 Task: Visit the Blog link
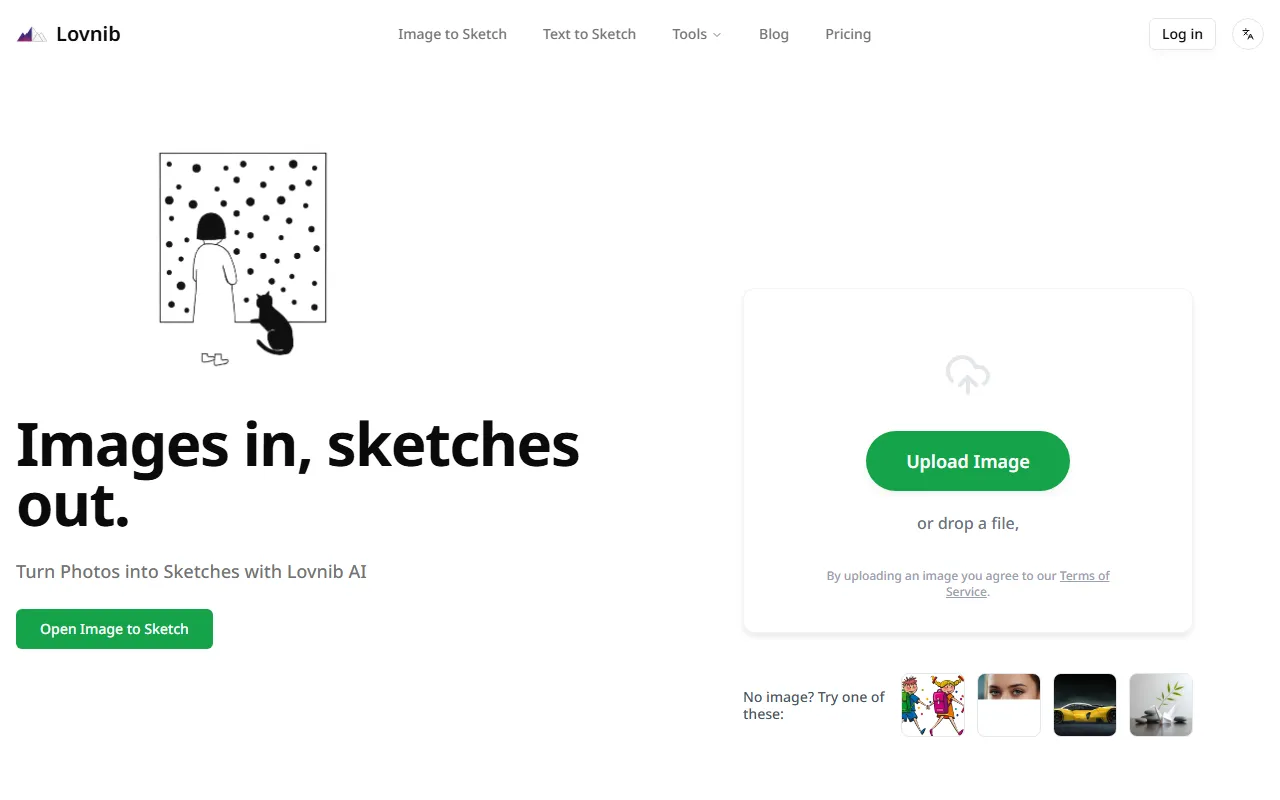[774, 34]
